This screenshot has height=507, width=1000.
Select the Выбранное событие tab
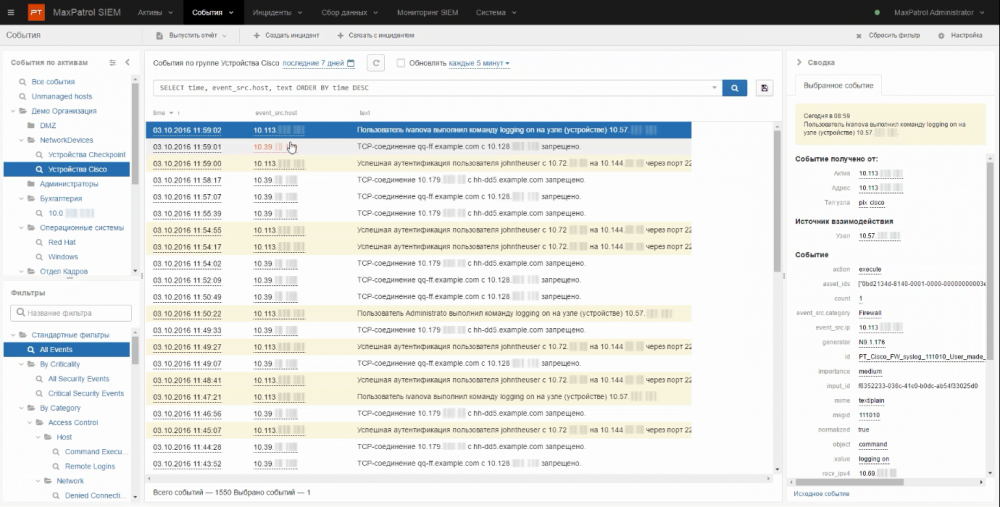[838, 85]
